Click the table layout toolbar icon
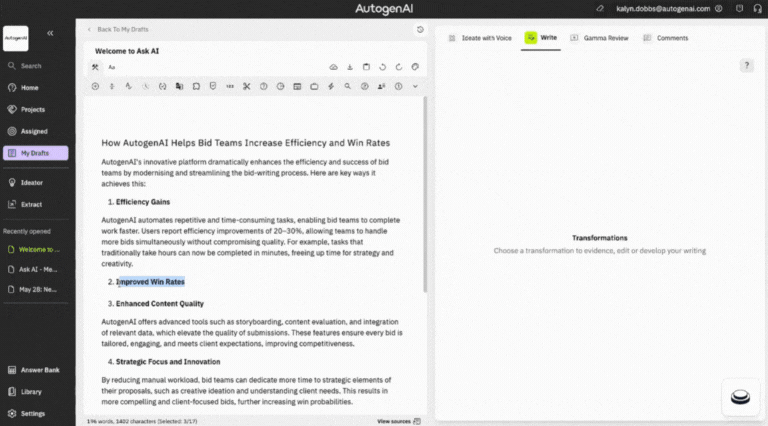Viewport: 768px width, 426px height. (x=297, y=86)
